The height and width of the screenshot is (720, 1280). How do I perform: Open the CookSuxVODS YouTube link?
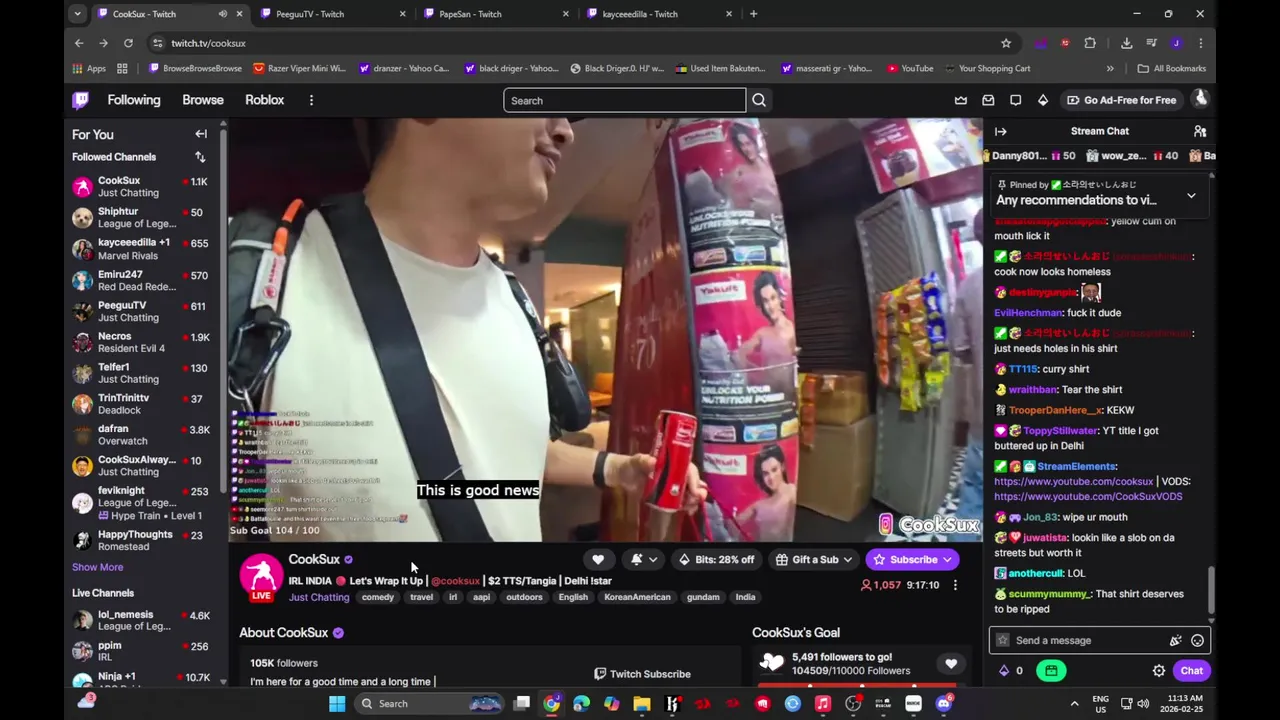click(x=1088, y=497)
